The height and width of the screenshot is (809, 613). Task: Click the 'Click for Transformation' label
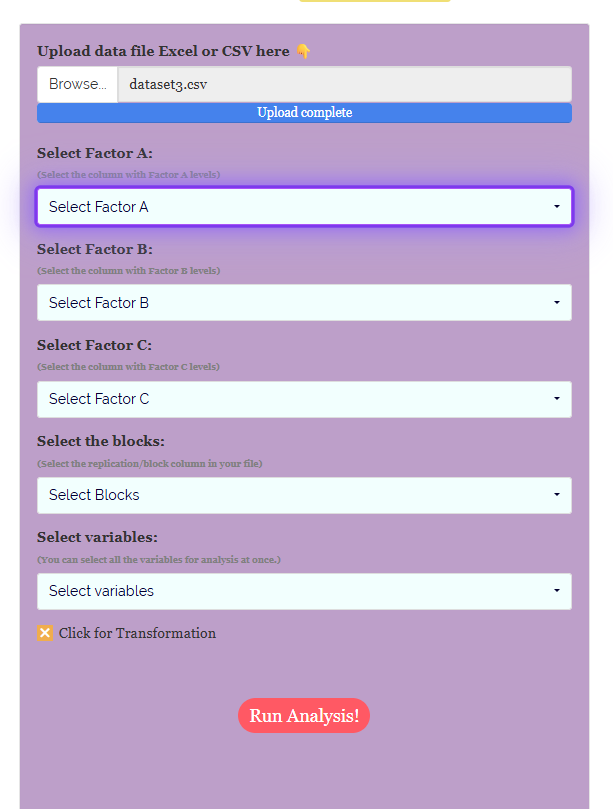pyautogui.click(x=137, y=633)
